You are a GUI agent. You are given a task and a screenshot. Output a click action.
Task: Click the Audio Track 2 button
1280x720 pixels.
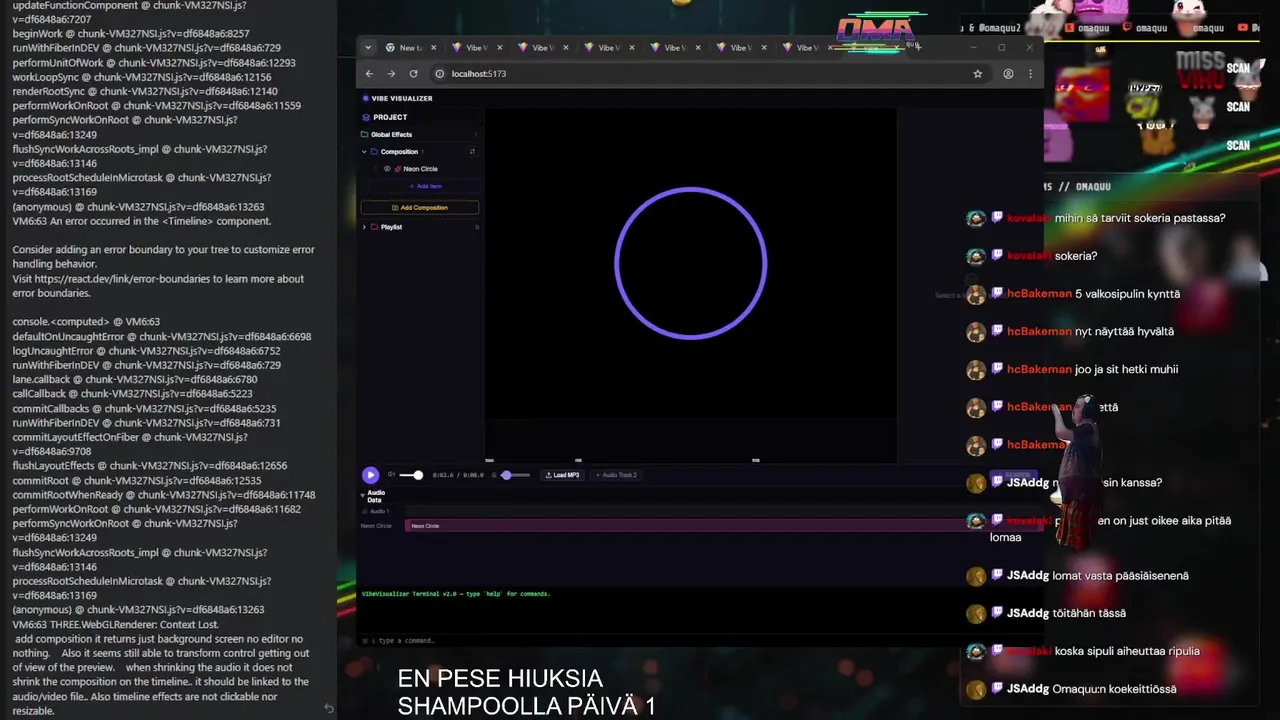pyautogui.click(x=617, y=475)
